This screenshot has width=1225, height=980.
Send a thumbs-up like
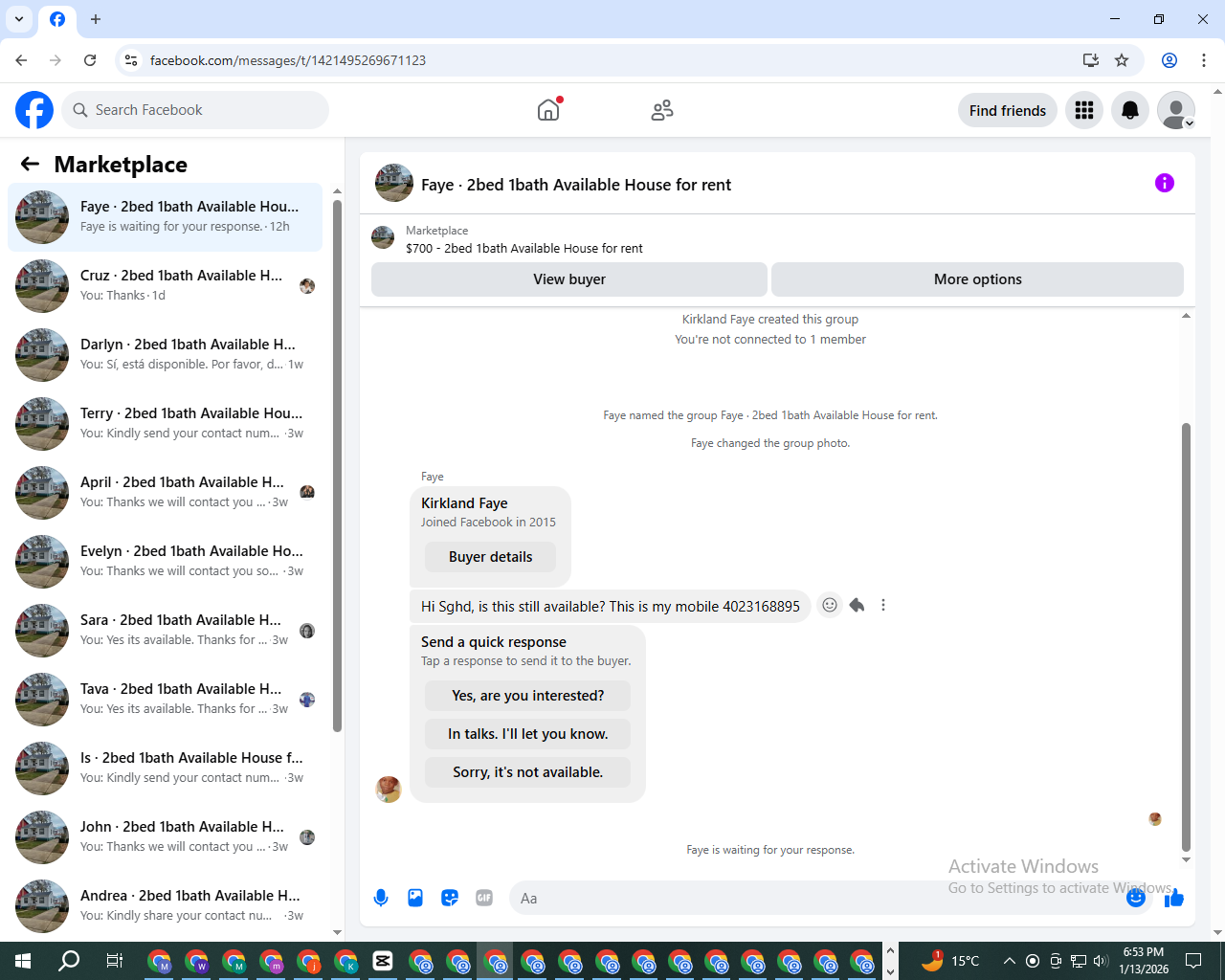[x=1174, y=898]
